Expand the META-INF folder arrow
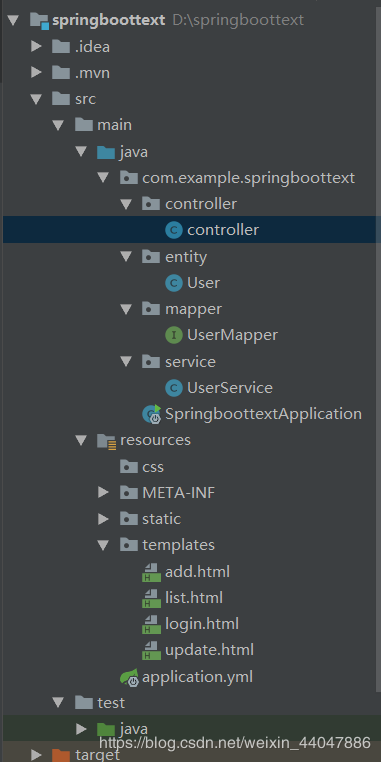Viewport: 381px width, 762px height. [104, 493]
